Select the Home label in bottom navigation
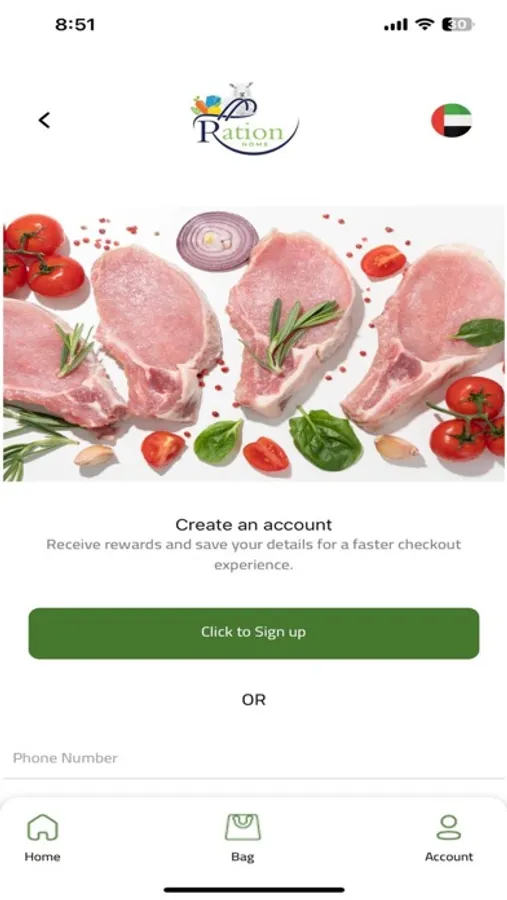 [42, 856]
